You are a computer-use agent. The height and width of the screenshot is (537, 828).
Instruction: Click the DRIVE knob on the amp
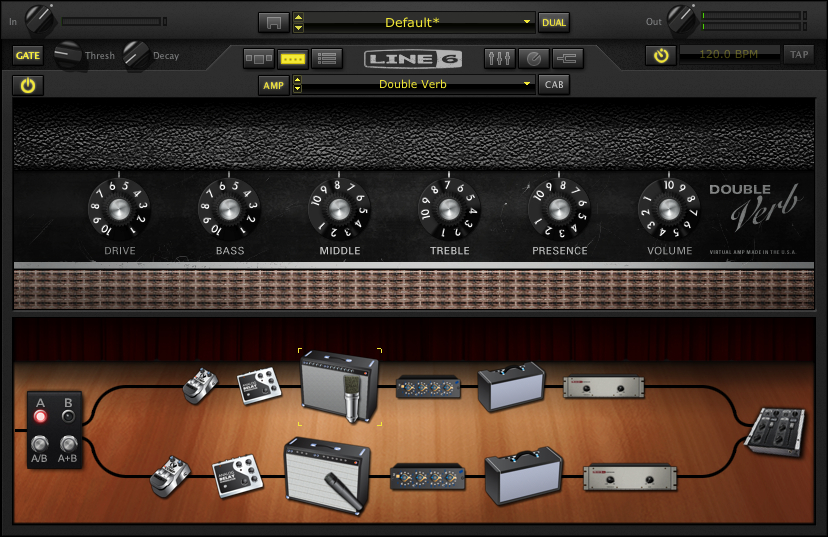(119, 209)
